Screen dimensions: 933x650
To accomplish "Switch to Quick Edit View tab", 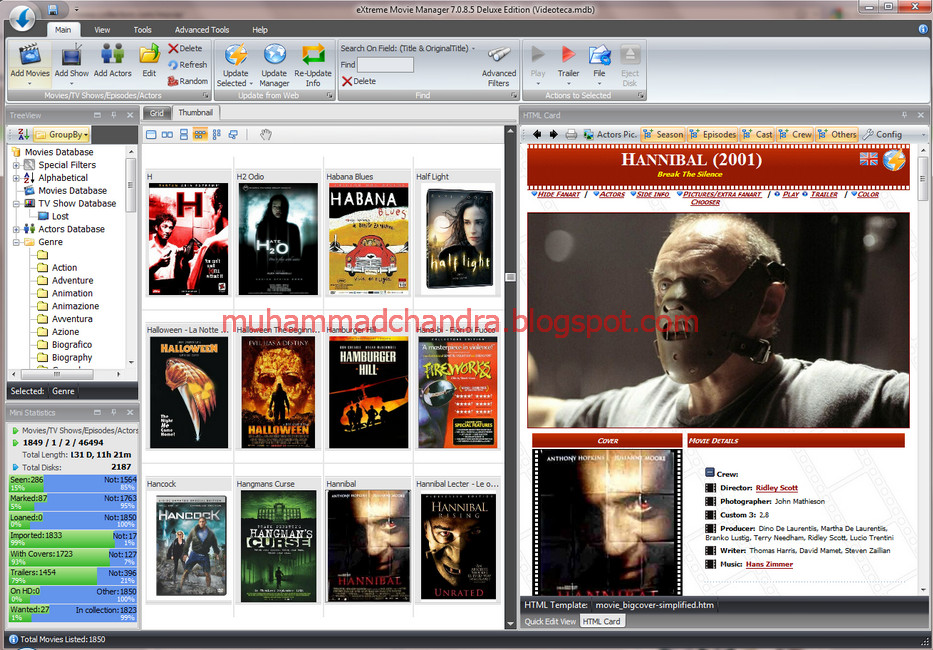I will 550,621.
